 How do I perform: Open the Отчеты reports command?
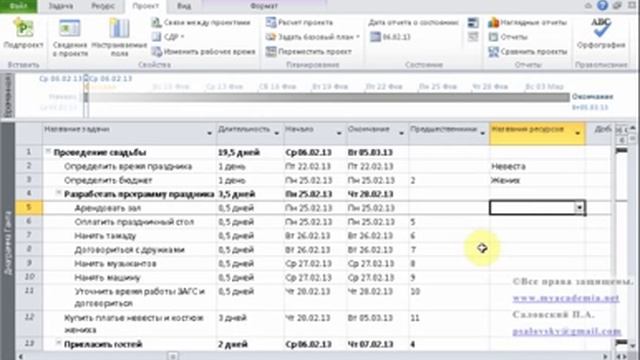point(508,37)
